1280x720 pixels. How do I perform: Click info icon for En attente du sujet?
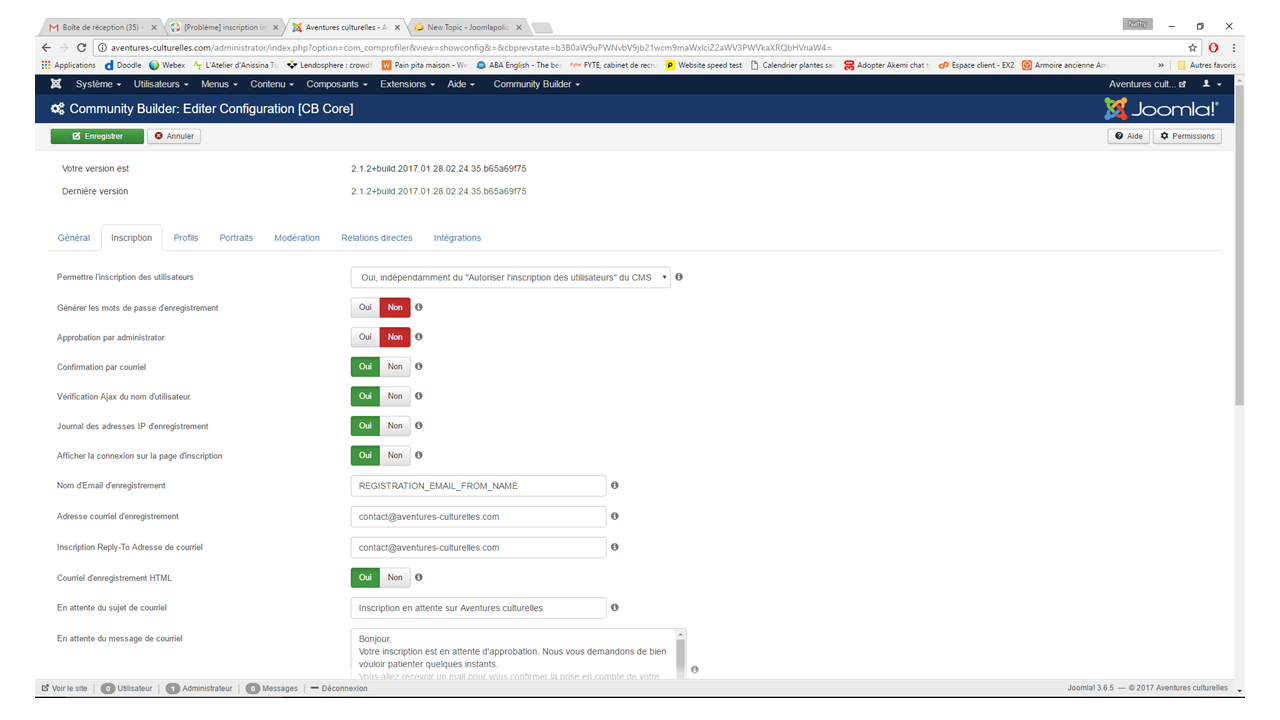(x=615, y=607)
